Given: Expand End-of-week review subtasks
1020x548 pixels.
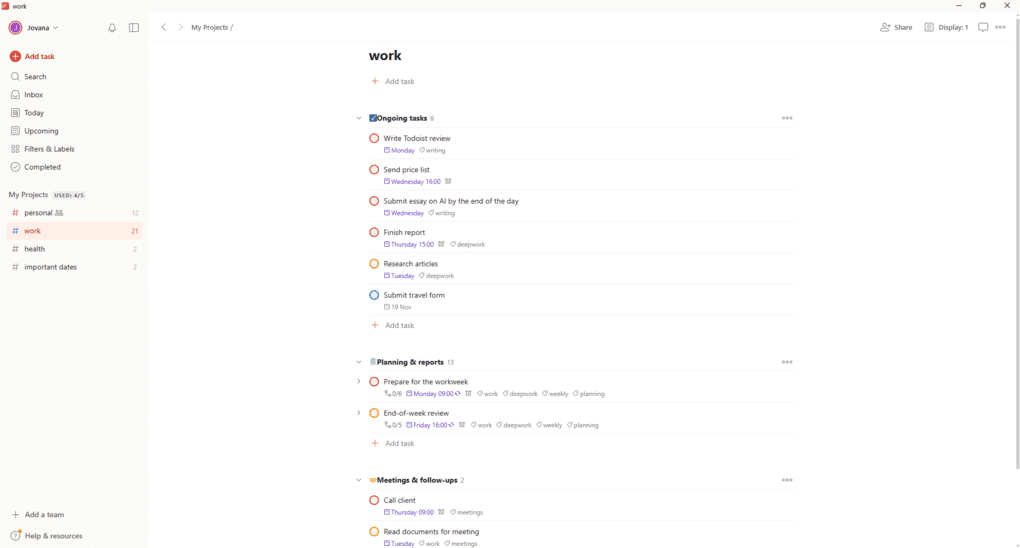Looking at the screenshot, I should (358, 413).
